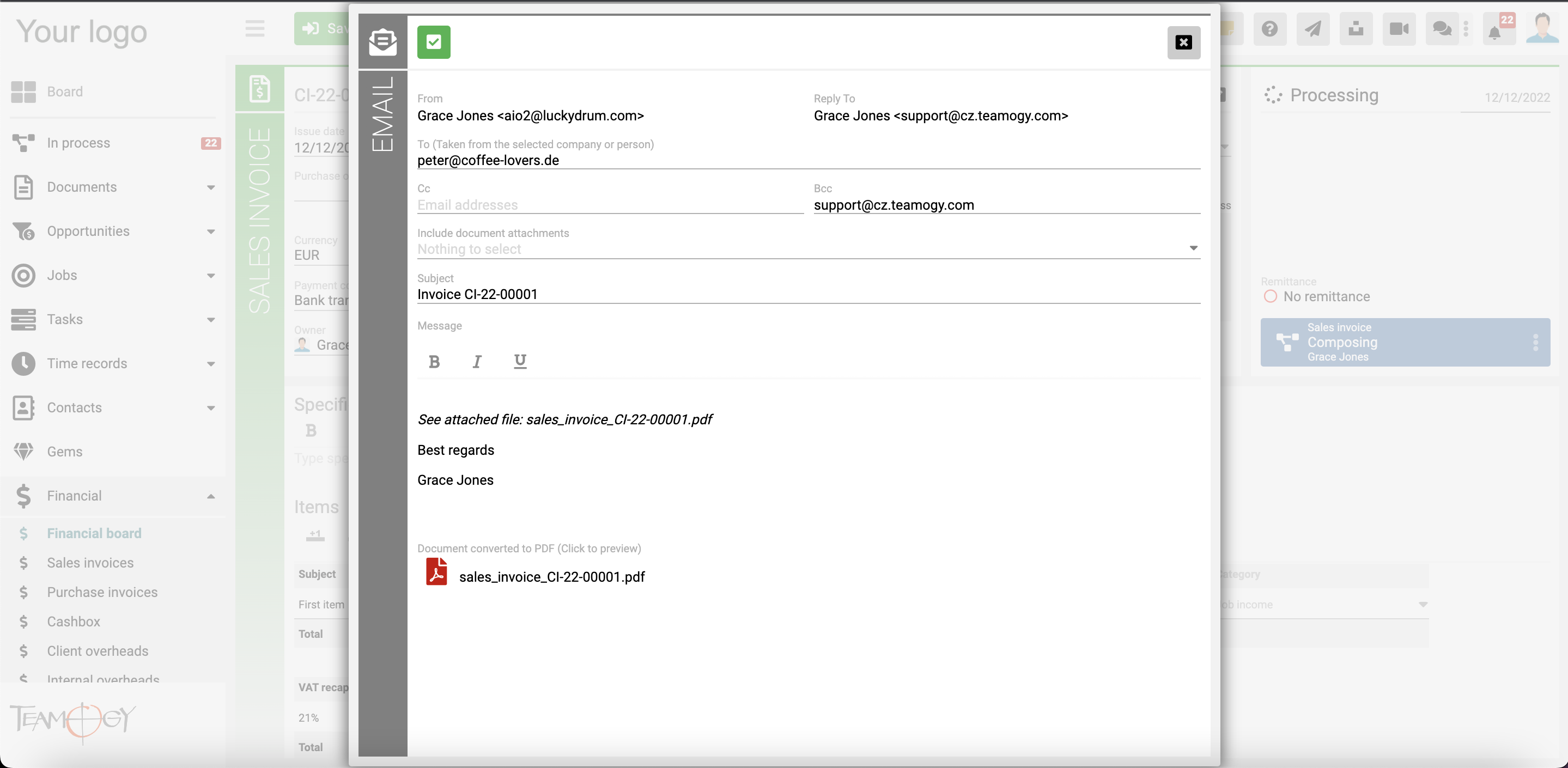Open Sales invoice Composing workflow card
Screen dimensions: 1568x768
click(1405, 342)
